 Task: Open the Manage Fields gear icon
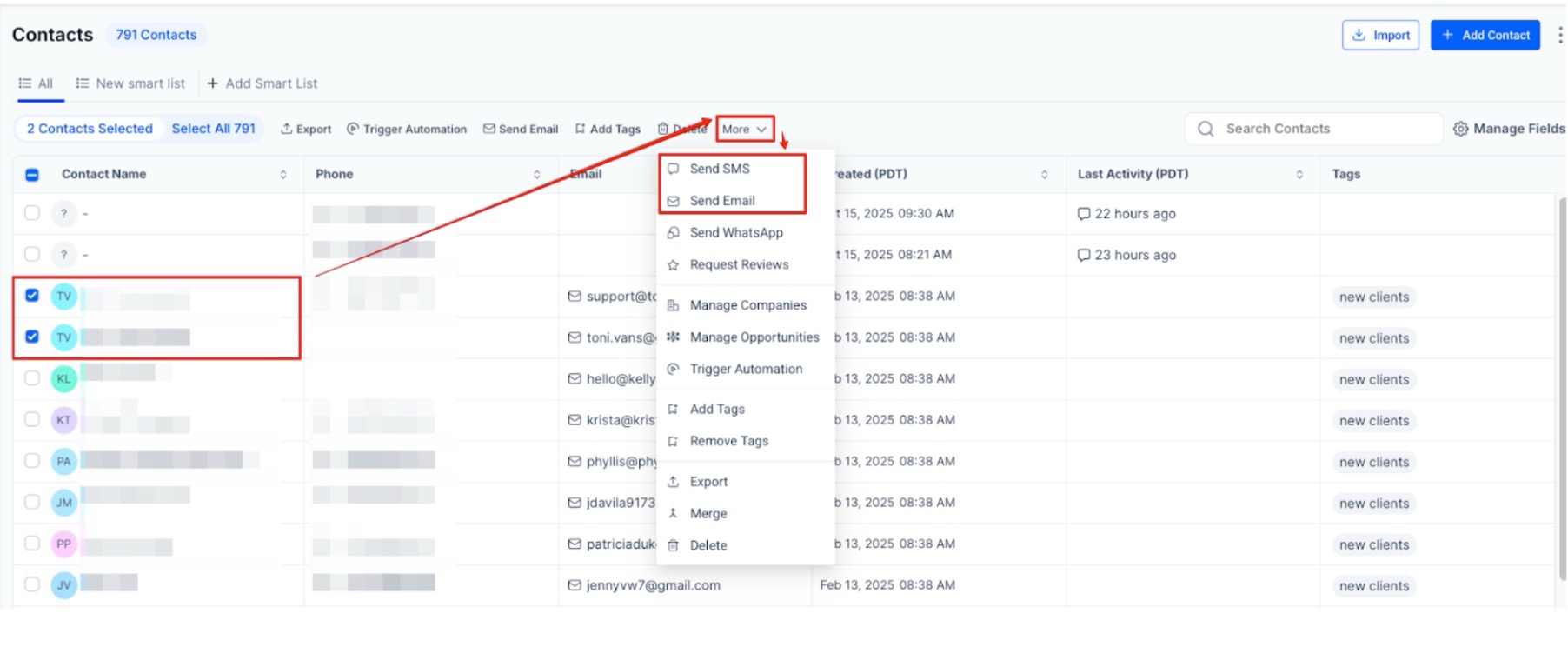pos(1460,129)
